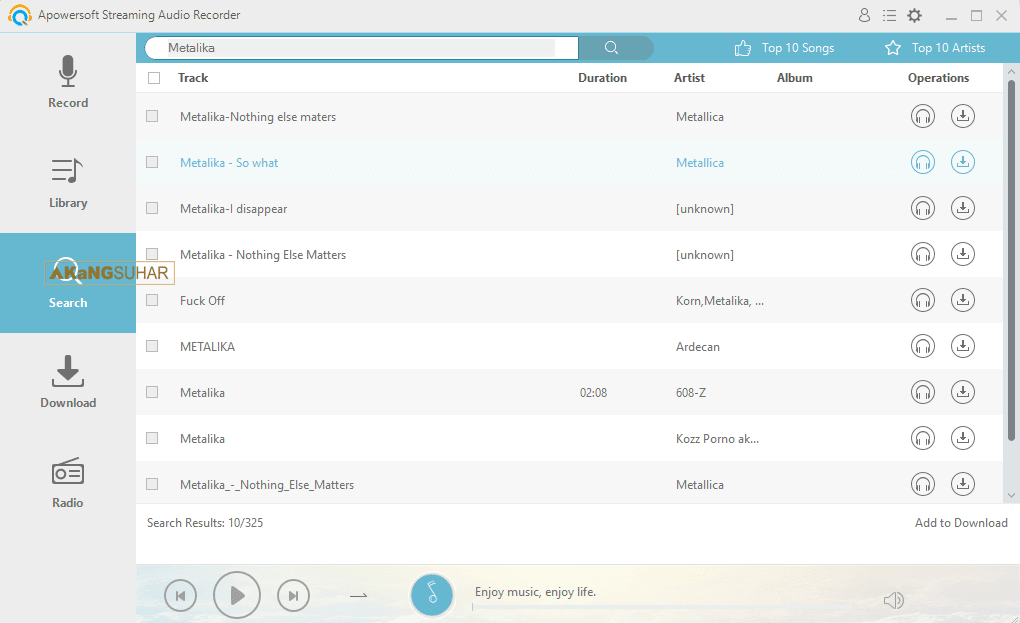Check the Metalika_-_Nothing_Else_Matters checkbox
Viewport: 1020px width, 623px height.
pos(152,484)
